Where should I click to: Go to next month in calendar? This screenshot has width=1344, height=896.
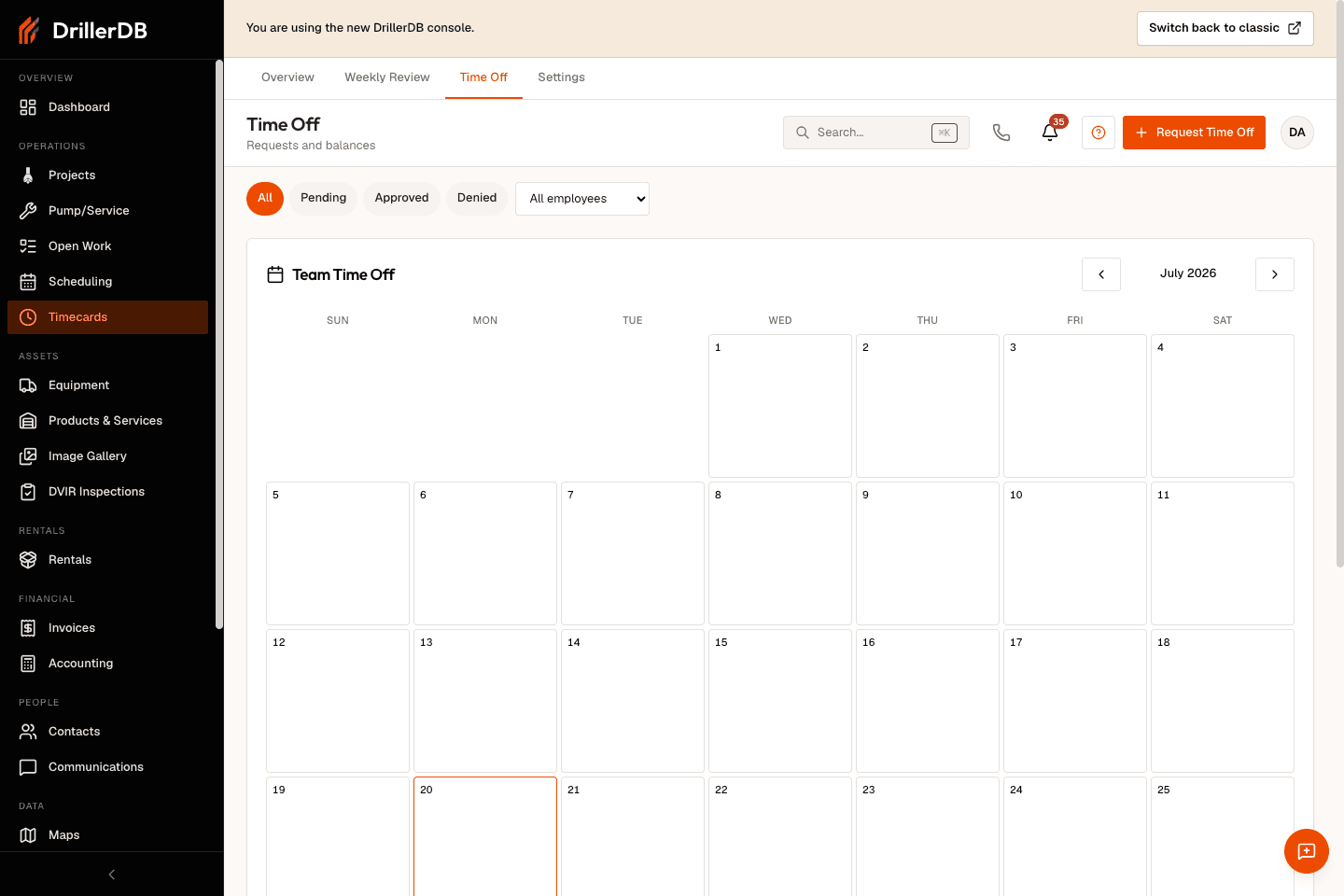tap(1275, 274)
